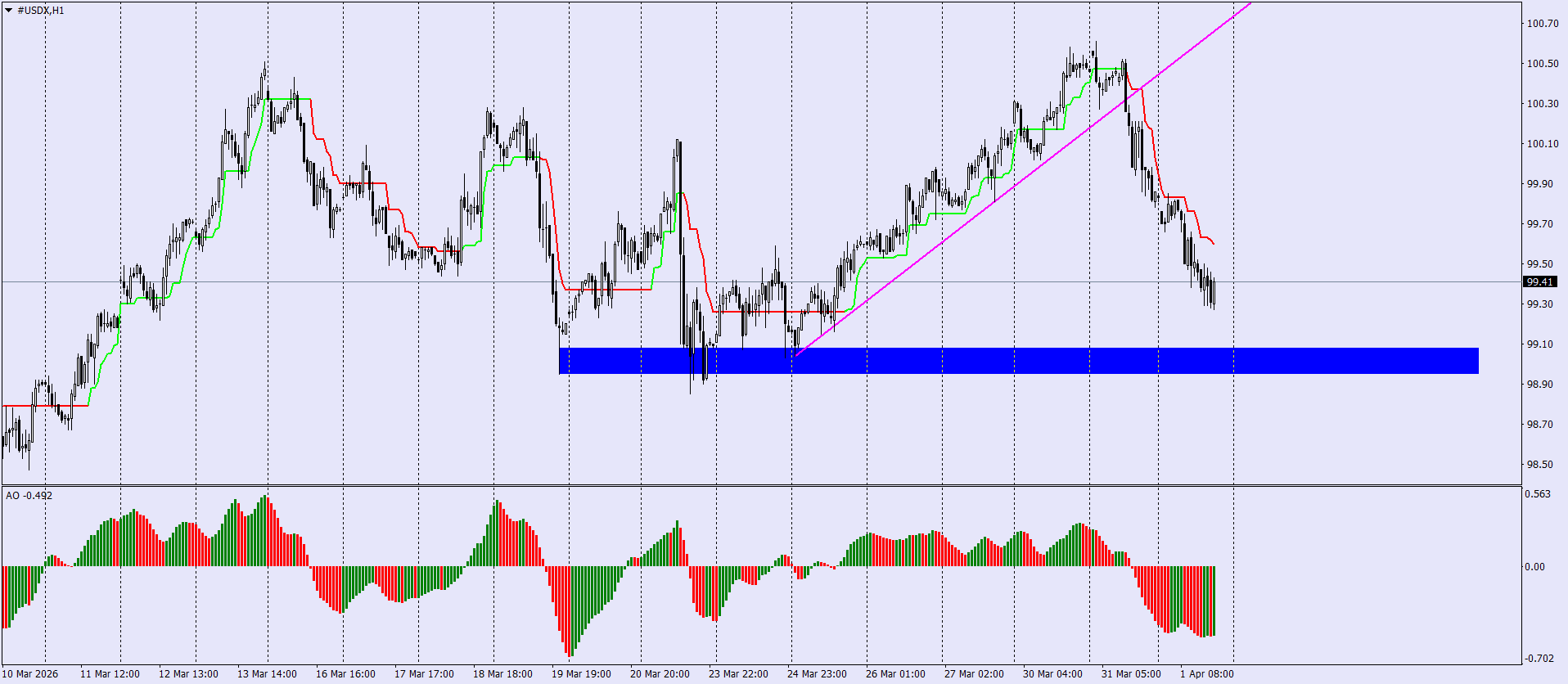Viewport: 1568px width, 684px height.
Task: Click the 98.70 price scale label
Action: (x=1540, y=425)
